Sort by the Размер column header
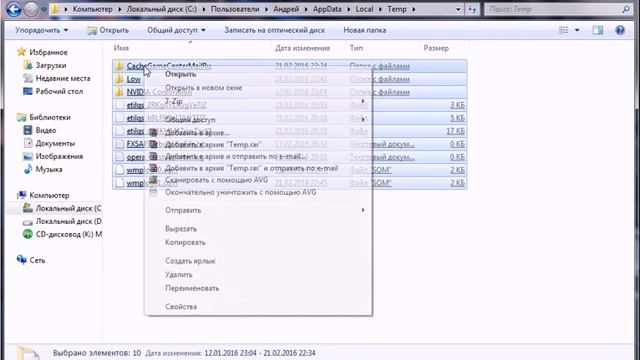 click(x=436, y=48)
